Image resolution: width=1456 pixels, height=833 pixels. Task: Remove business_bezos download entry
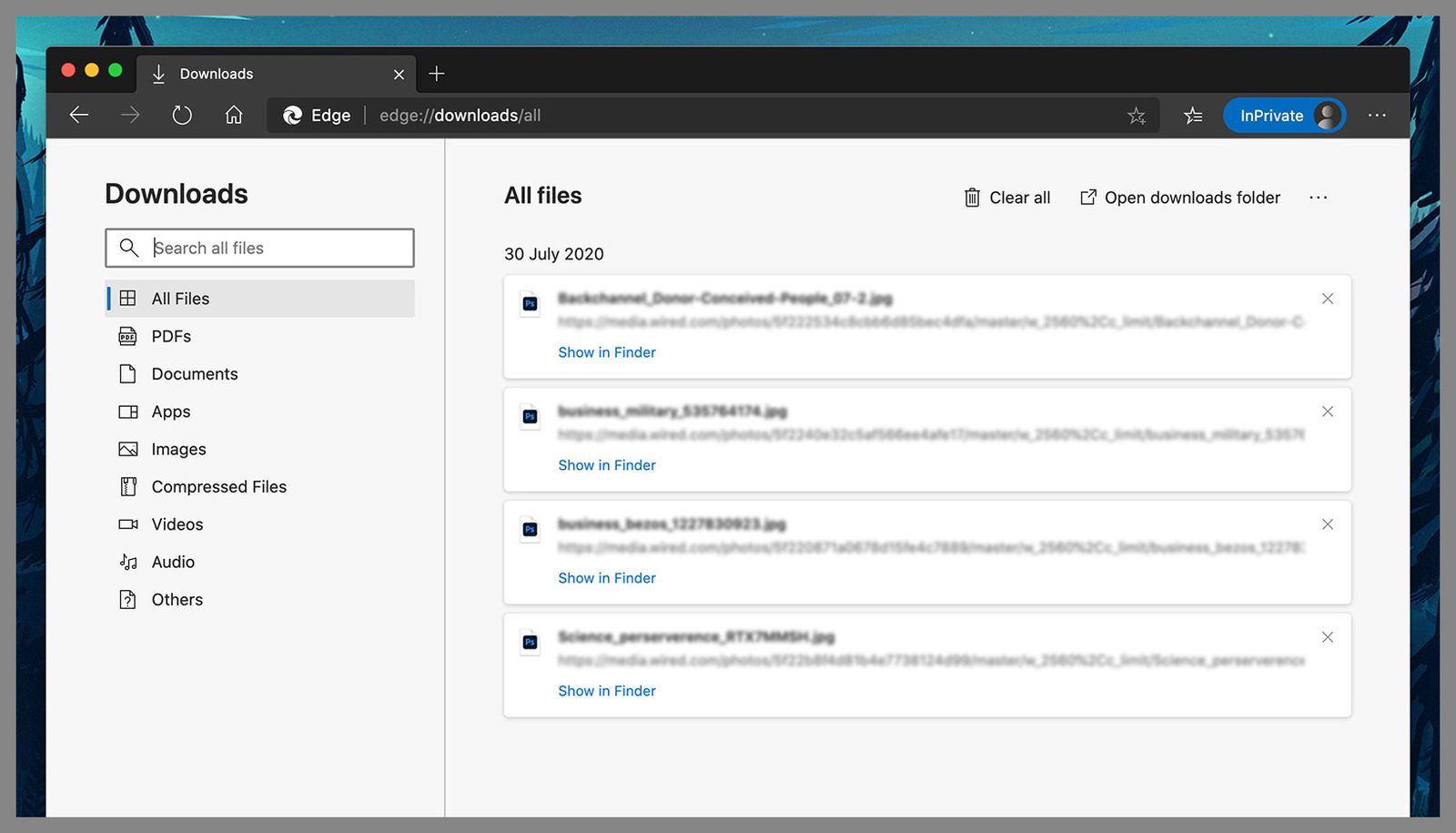tap(1328, 524)
